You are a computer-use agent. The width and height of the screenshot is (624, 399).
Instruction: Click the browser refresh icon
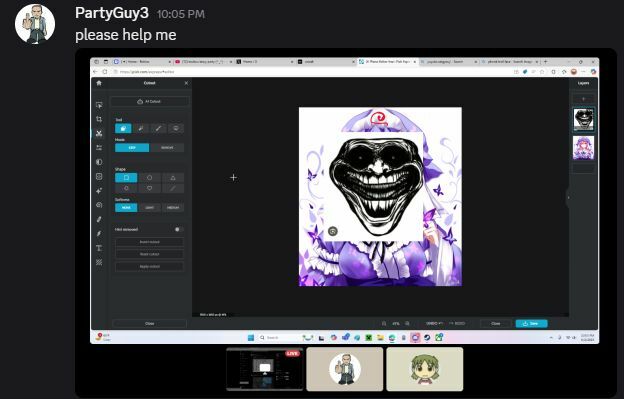(x=105, y=72)
